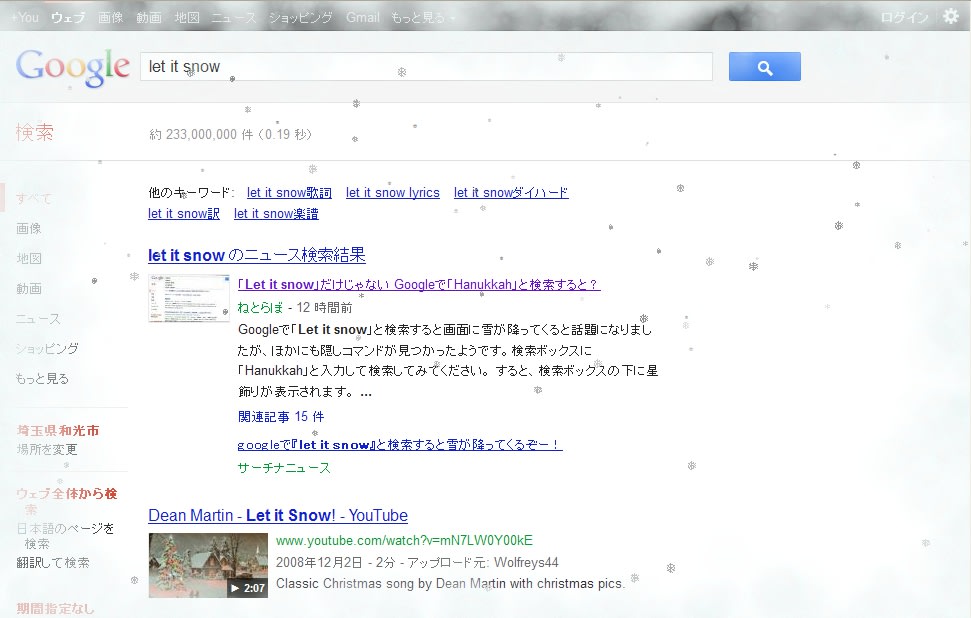Select 動画 in the left sidebar
Screen dimensions: 971x618
28,289
